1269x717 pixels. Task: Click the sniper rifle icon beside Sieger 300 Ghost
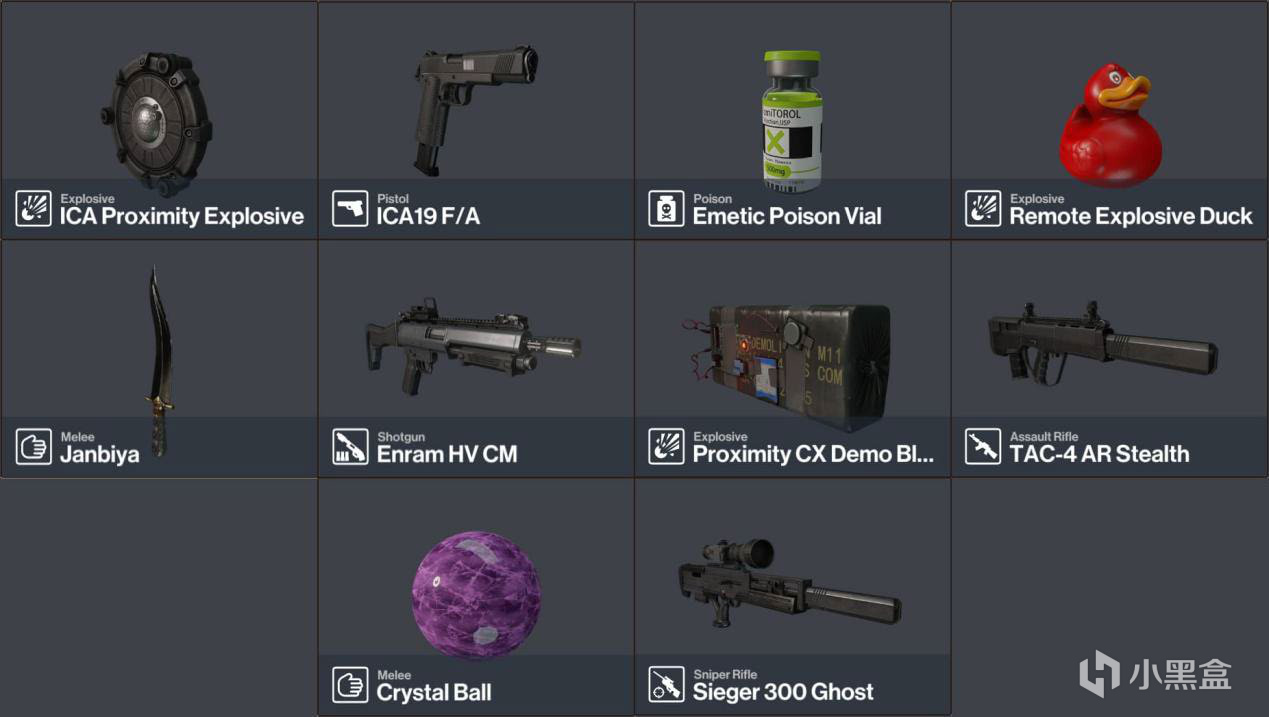tap(666, 684)
